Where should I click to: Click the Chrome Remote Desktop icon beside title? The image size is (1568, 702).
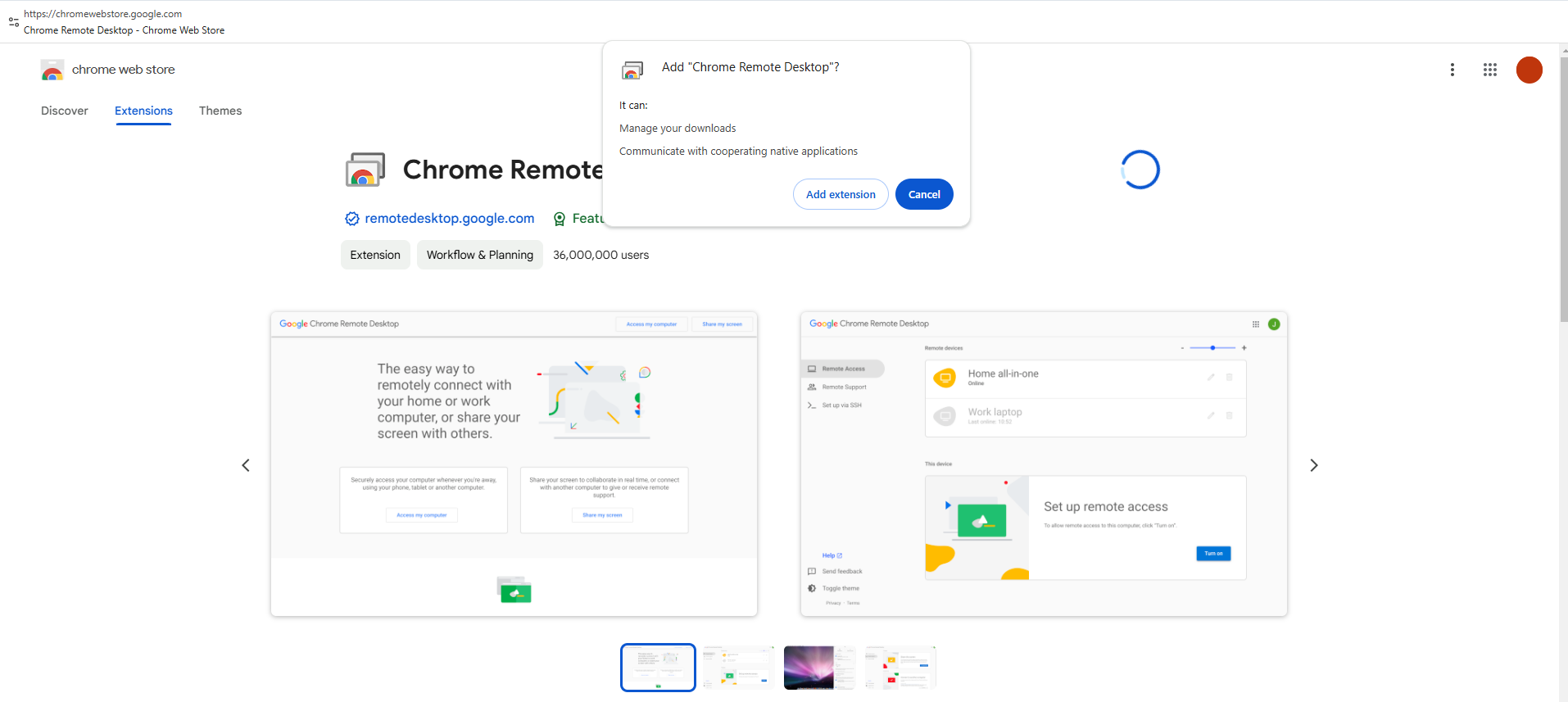tap(365, 170)
